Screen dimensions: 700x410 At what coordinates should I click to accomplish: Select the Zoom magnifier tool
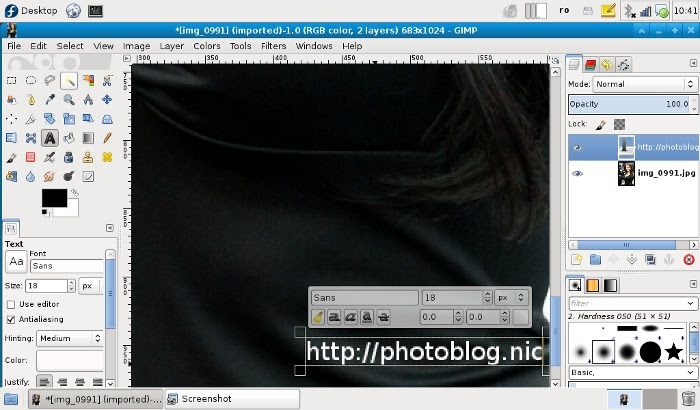point(69,99)
